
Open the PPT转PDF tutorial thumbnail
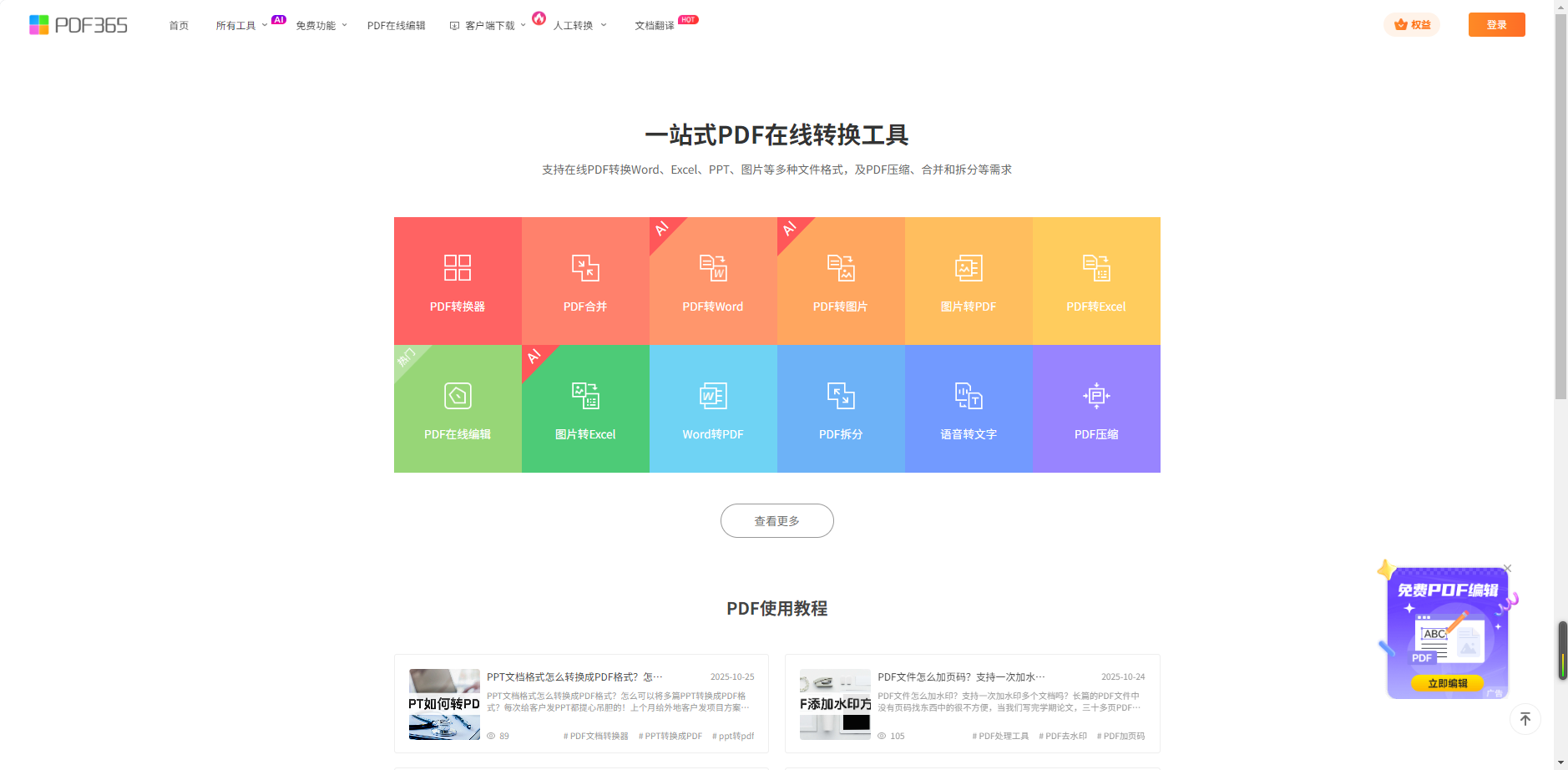click(444, 704)
